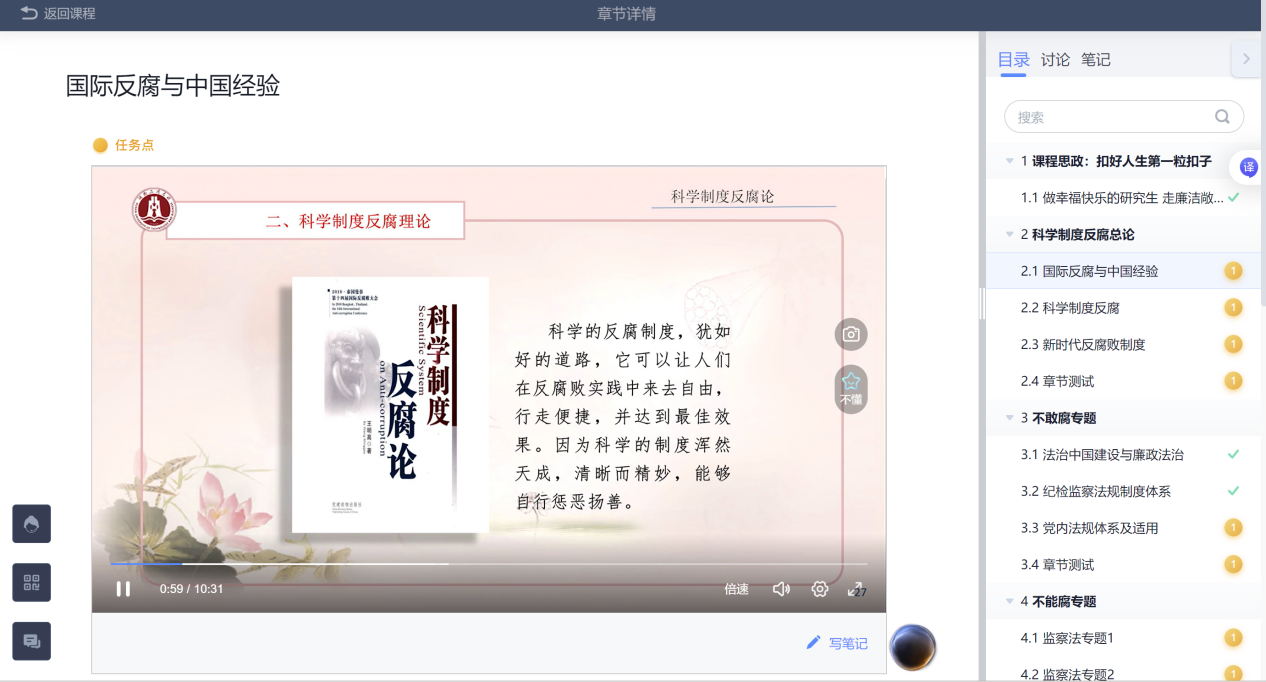Switch to the 笔记 tab

click(x=1095, y=60)
